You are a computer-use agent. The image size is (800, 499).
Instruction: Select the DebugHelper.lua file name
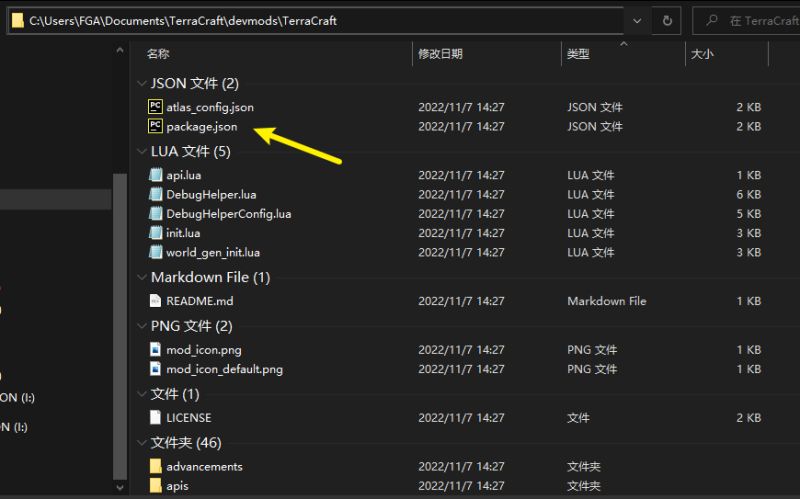coord(211,194)
